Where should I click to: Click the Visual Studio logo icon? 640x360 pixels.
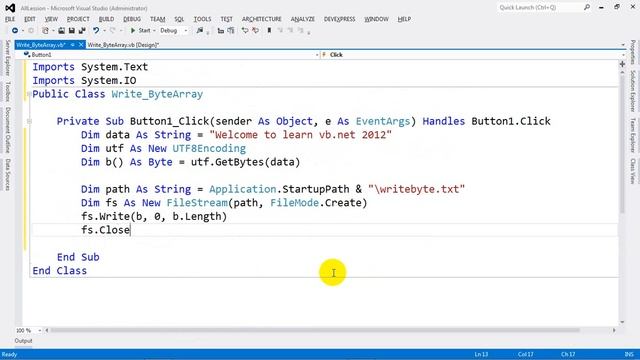click(x=10, y=8)
